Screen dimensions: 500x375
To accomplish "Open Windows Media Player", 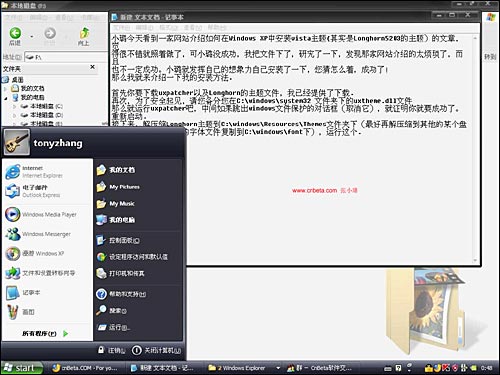I will (42, 214).
